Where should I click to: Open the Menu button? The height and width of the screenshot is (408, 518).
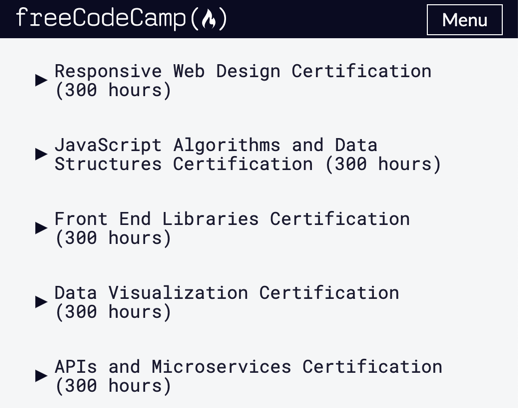[x=465, y=20]
